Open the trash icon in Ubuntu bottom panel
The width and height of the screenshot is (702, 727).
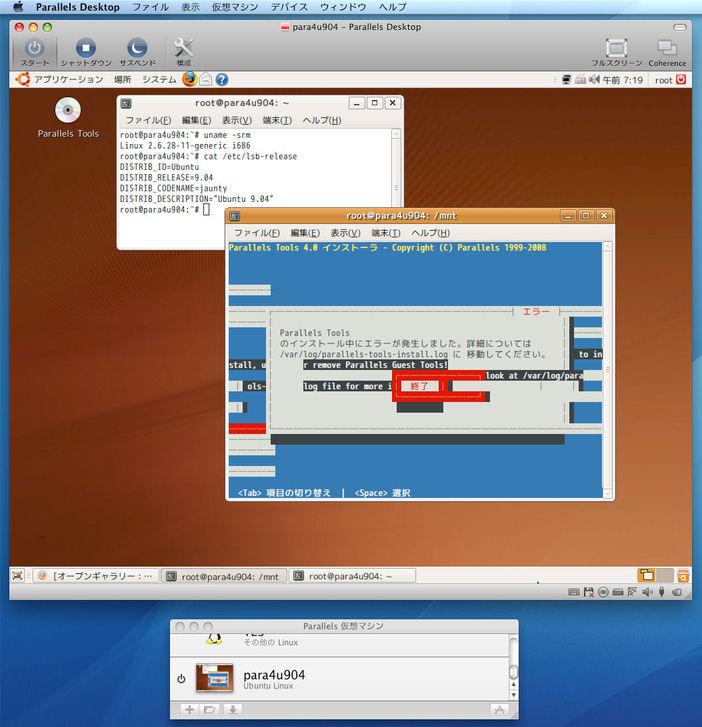(683, 576)
